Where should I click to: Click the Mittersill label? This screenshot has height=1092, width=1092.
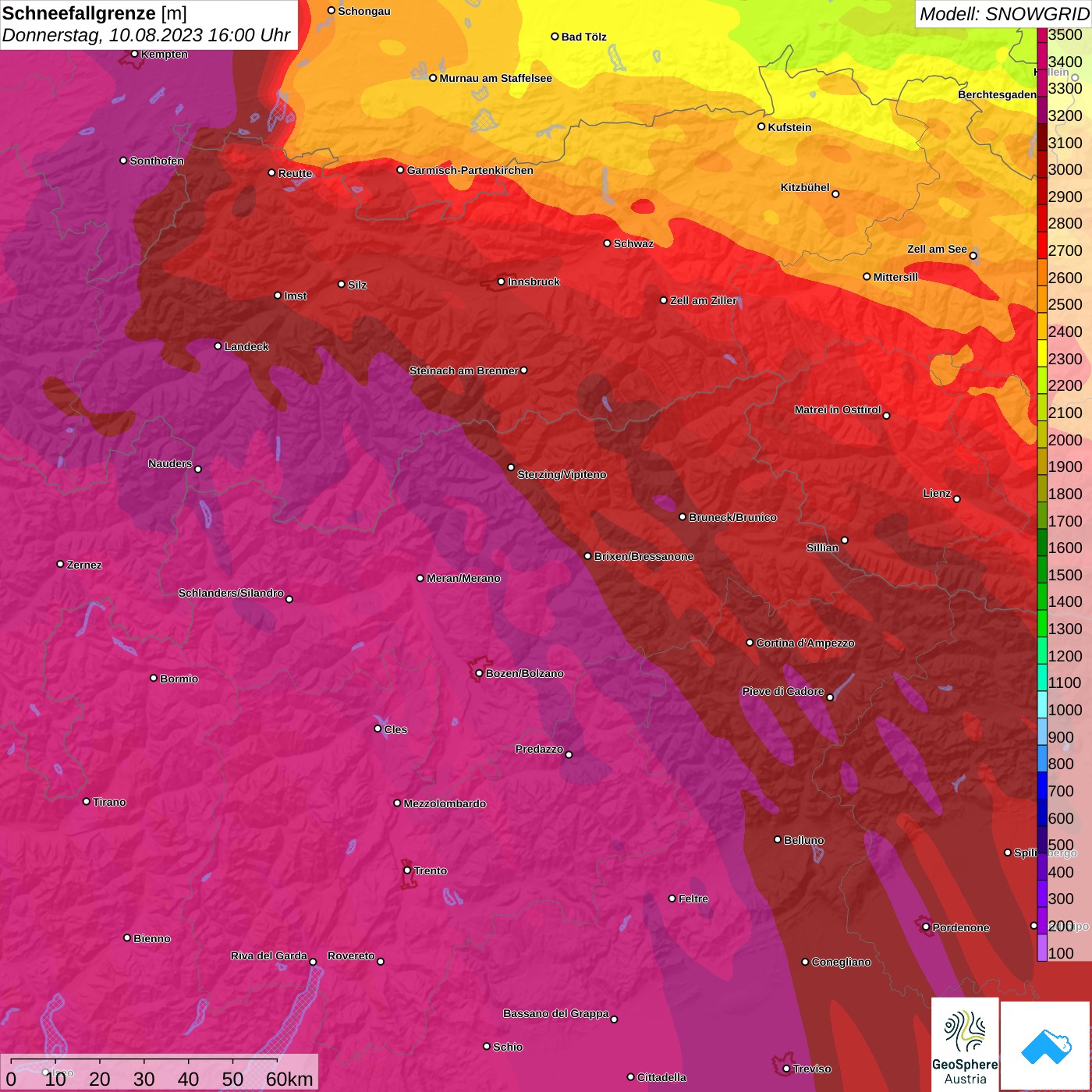pyautogui.click(x=895, y=277)
